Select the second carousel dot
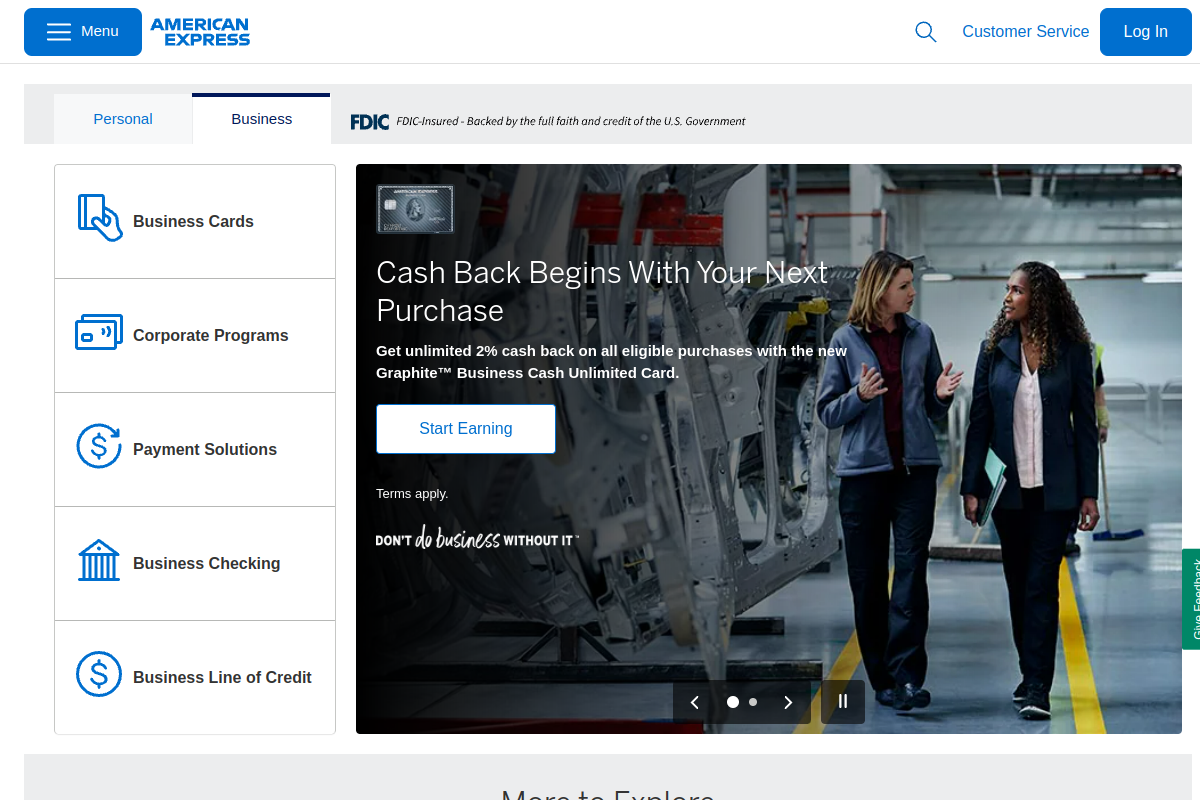 (x=753, y=702)
